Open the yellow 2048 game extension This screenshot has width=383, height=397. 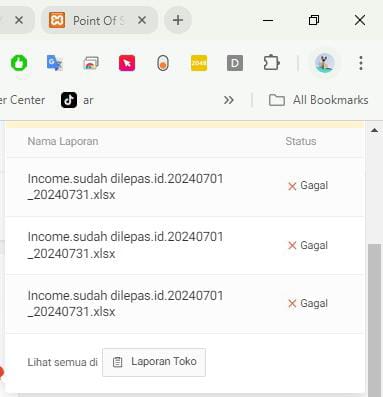[x=199, y=63]
